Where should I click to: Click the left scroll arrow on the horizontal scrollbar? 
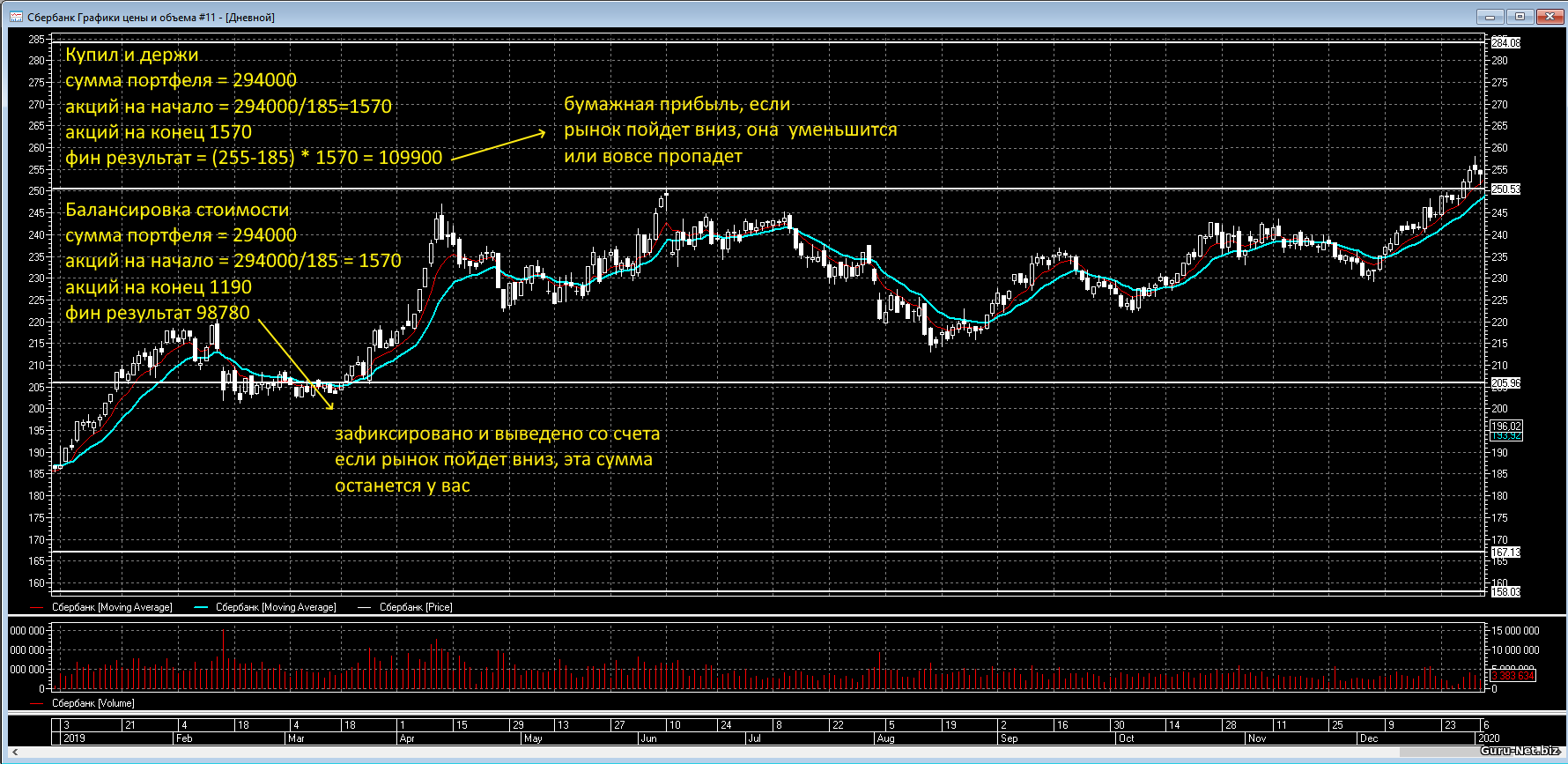14,752
